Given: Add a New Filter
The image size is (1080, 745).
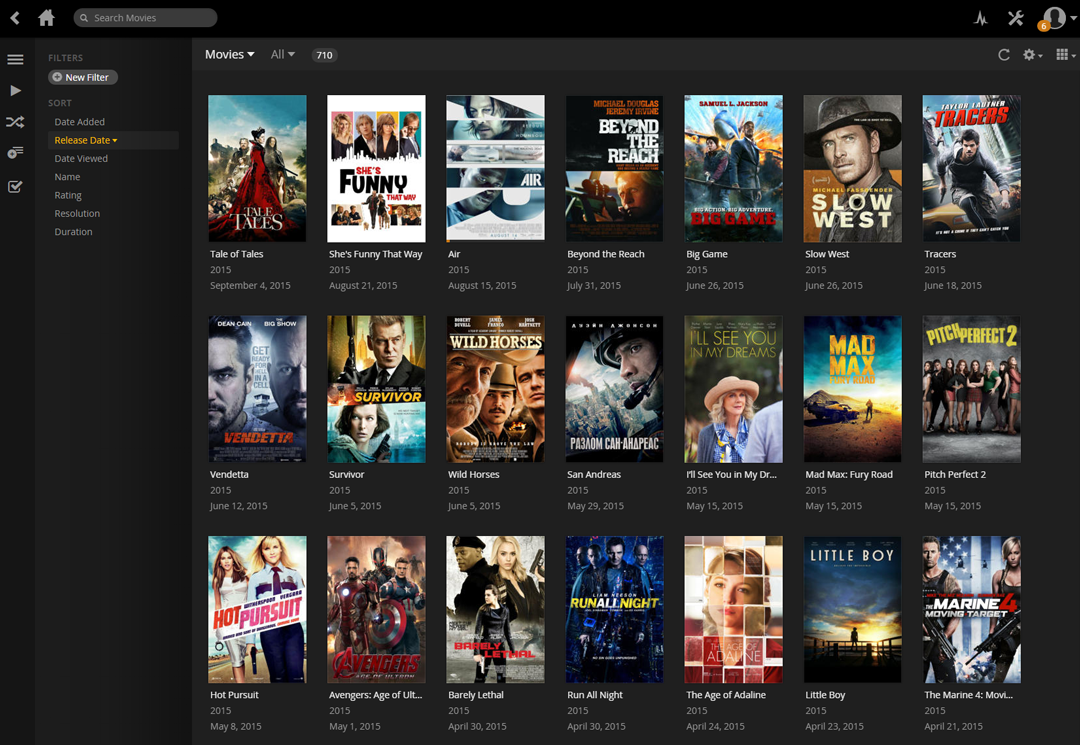Looking at the screenshot, I should point(83,77).
